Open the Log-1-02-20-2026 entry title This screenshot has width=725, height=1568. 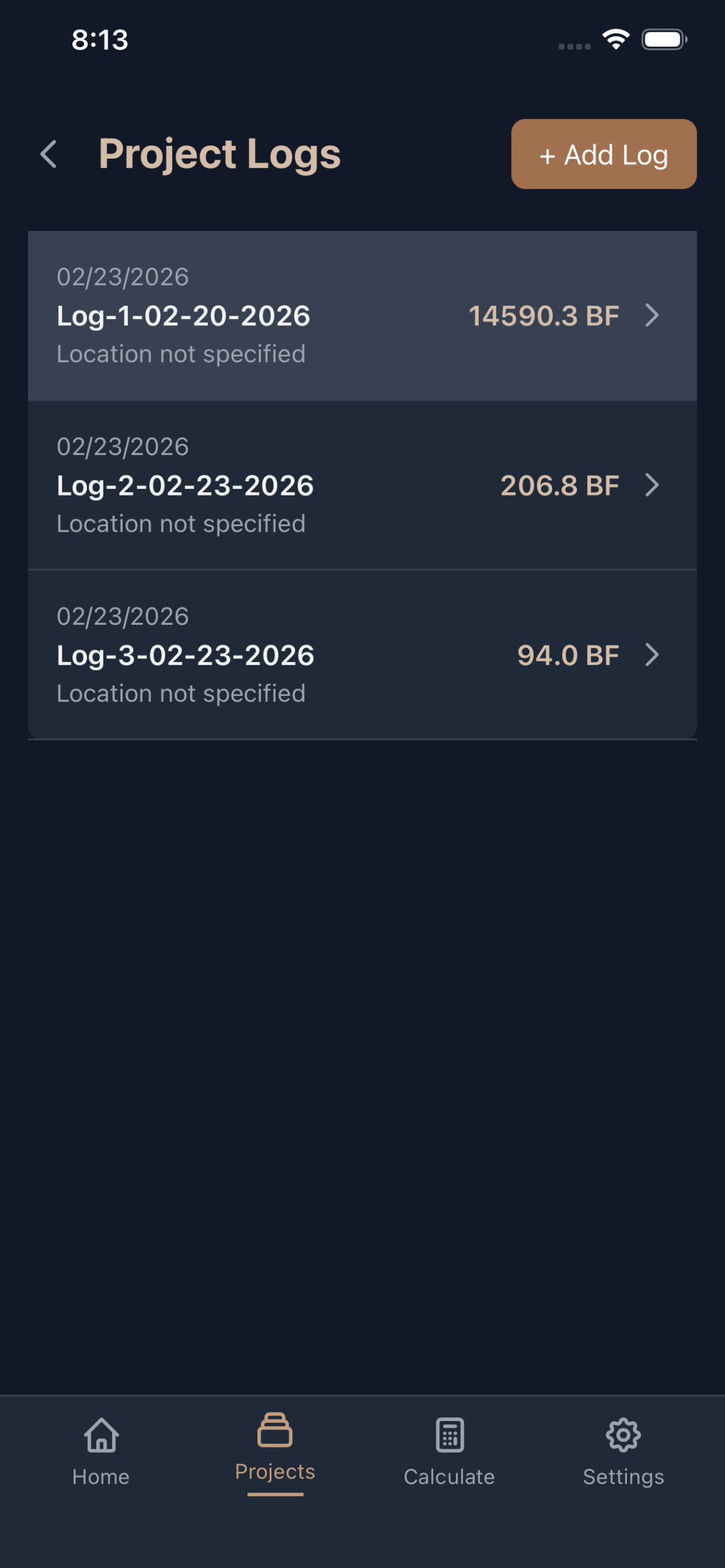pyautogui.click(x=183, y=316)
